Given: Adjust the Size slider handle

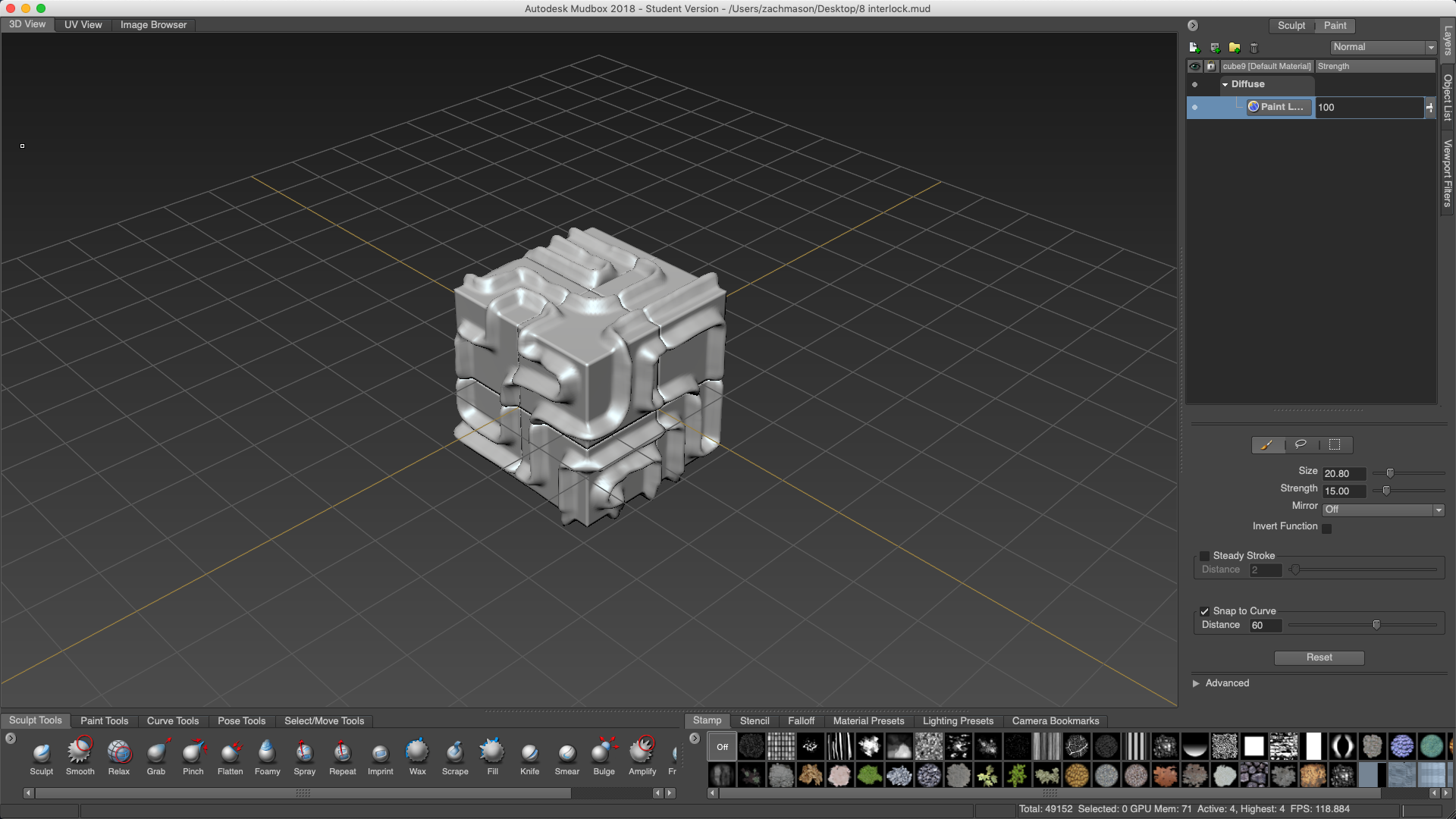Looking at the screenshot, I should tap(1390, 473).
